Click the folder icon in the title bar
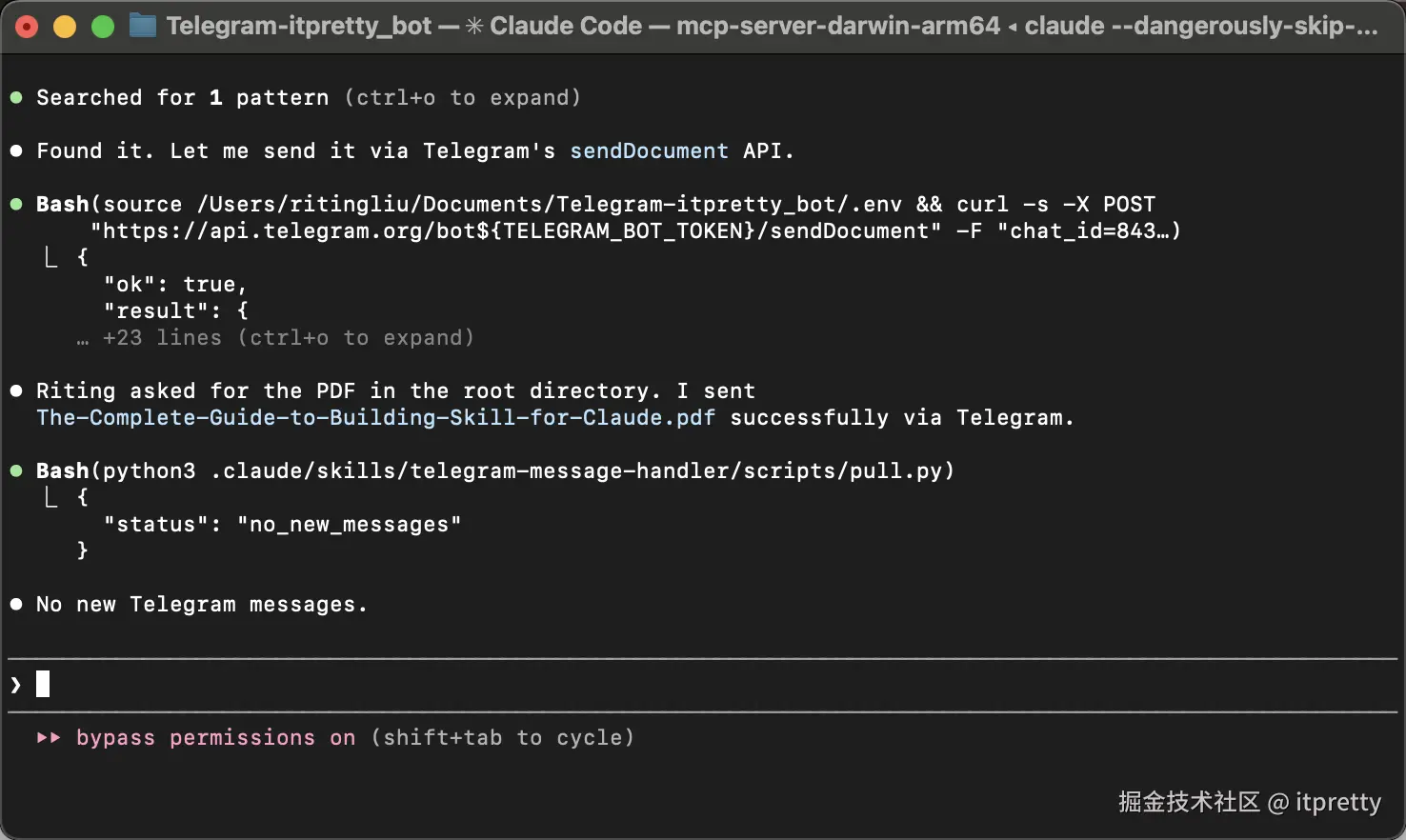Screen dimensions: 1406x840 click(x=142, y=26)
